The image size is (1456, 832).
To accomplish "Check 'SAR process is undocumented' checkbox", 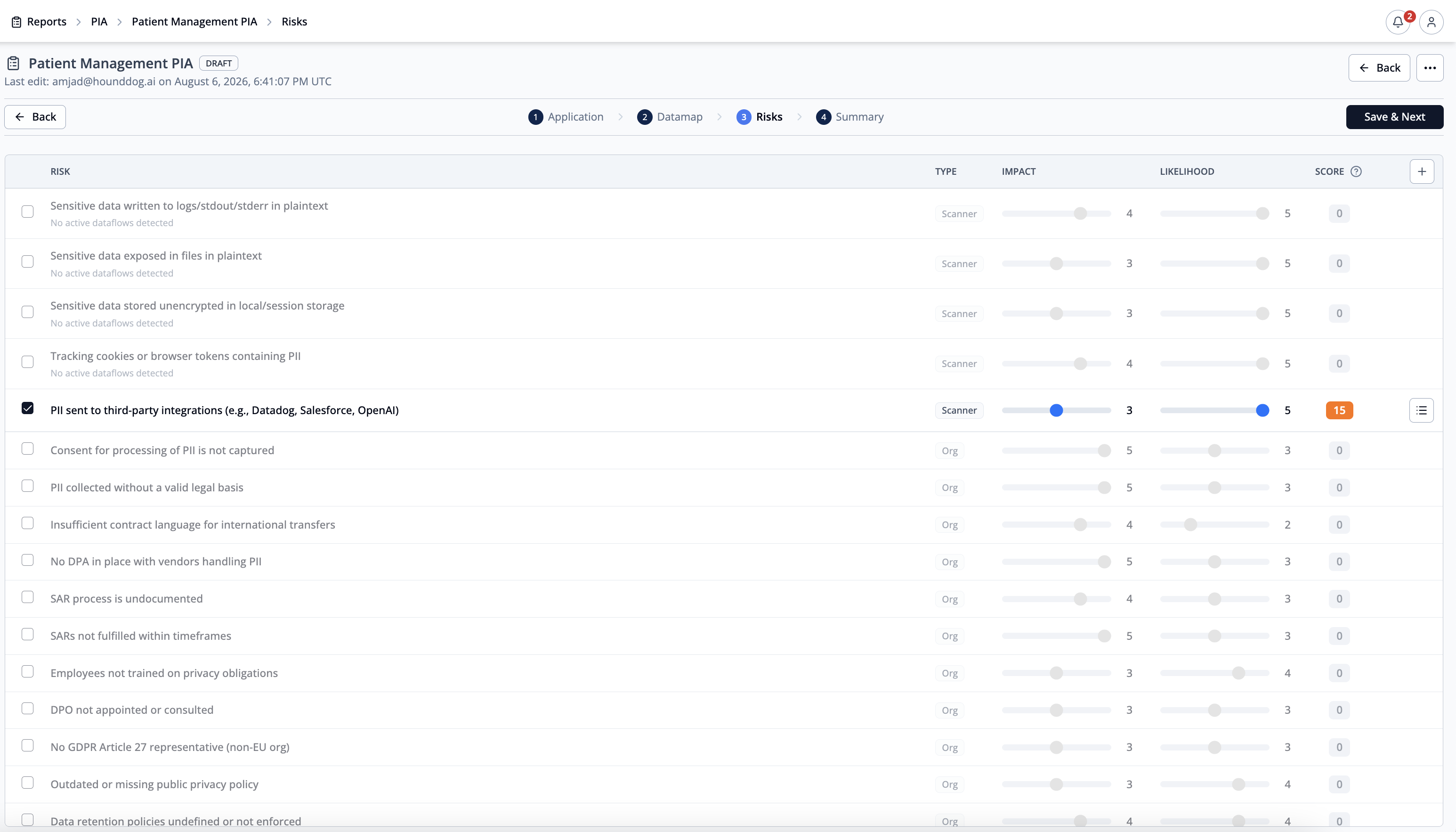I will coord(27,597).
